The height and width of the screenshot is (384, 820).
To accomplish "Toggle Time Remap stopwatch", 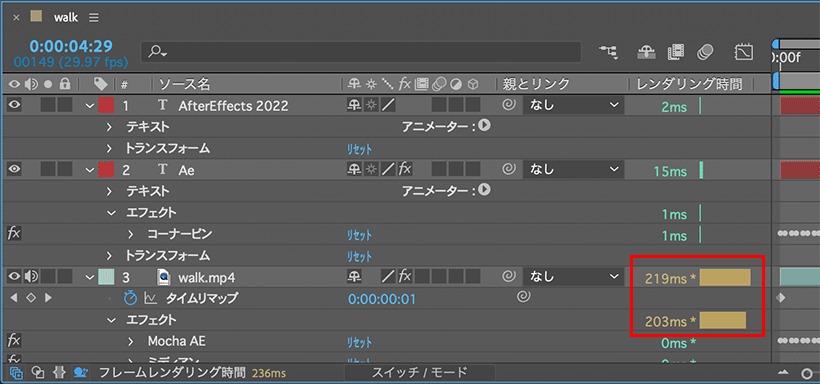I will 130,298.
